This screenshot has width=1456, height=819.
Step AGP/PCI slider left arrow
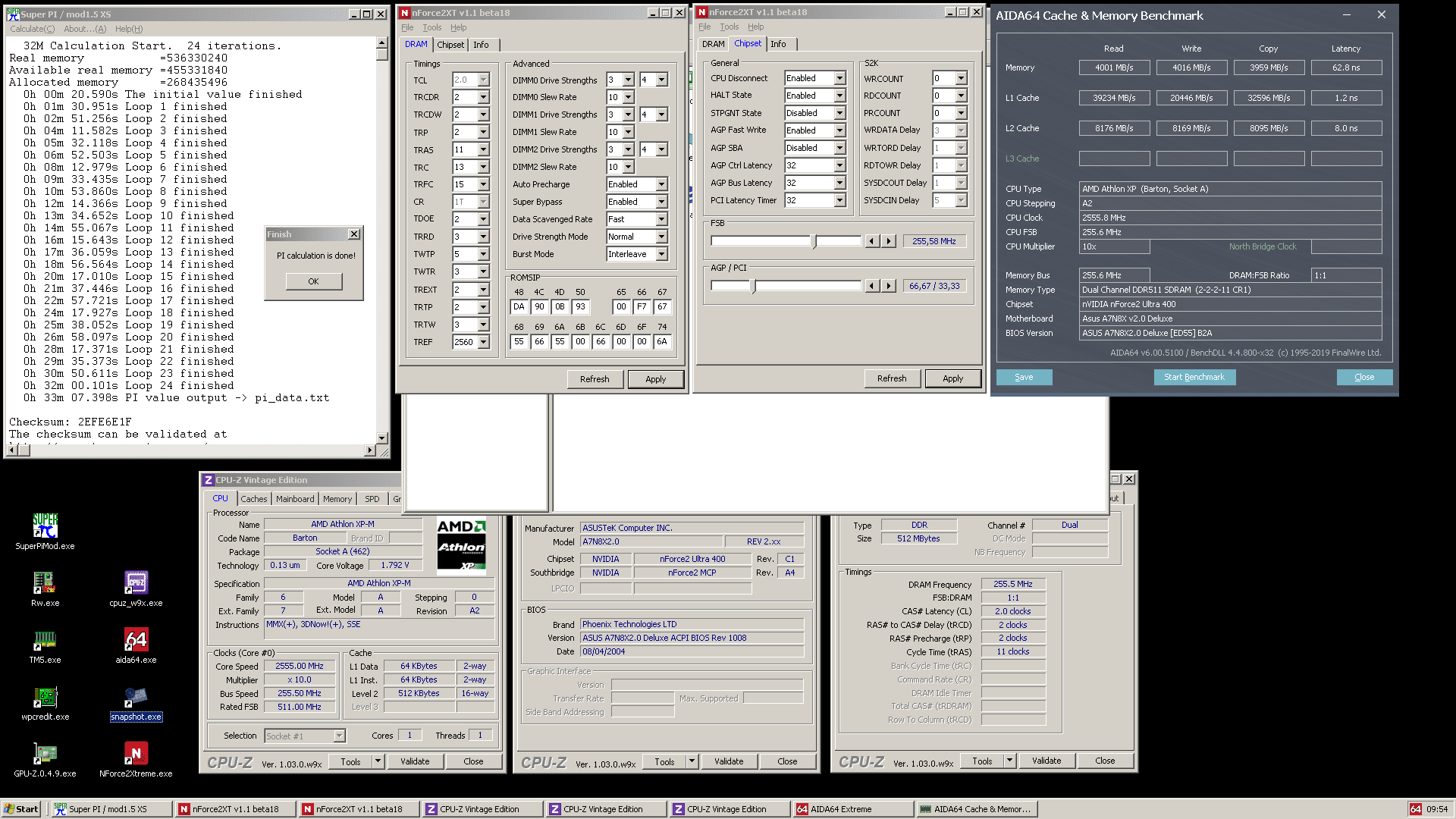(x=872, y=286)
